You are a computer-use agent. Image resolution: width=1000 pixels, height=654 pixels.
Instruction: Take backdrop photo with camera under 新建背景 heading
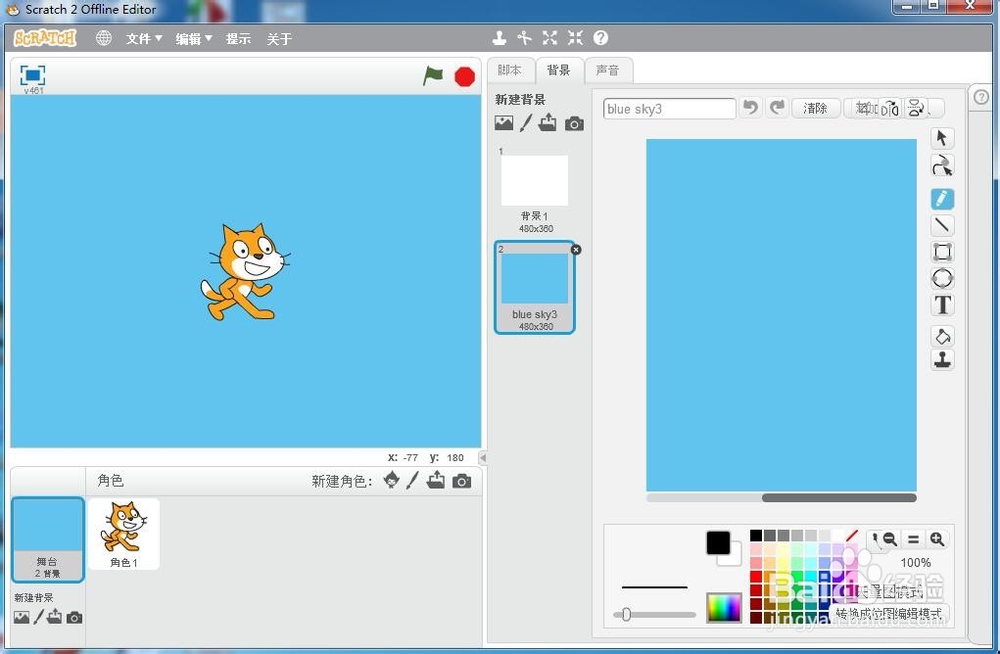[574, 124]
